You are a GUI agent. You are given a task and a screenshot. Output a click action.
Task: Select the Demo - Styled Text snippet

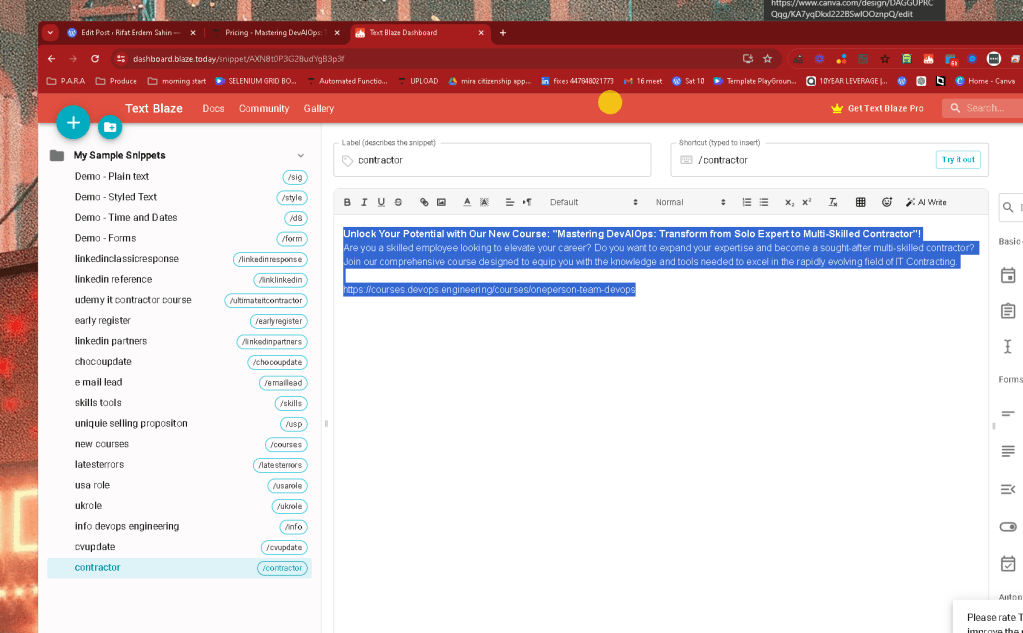179,197
